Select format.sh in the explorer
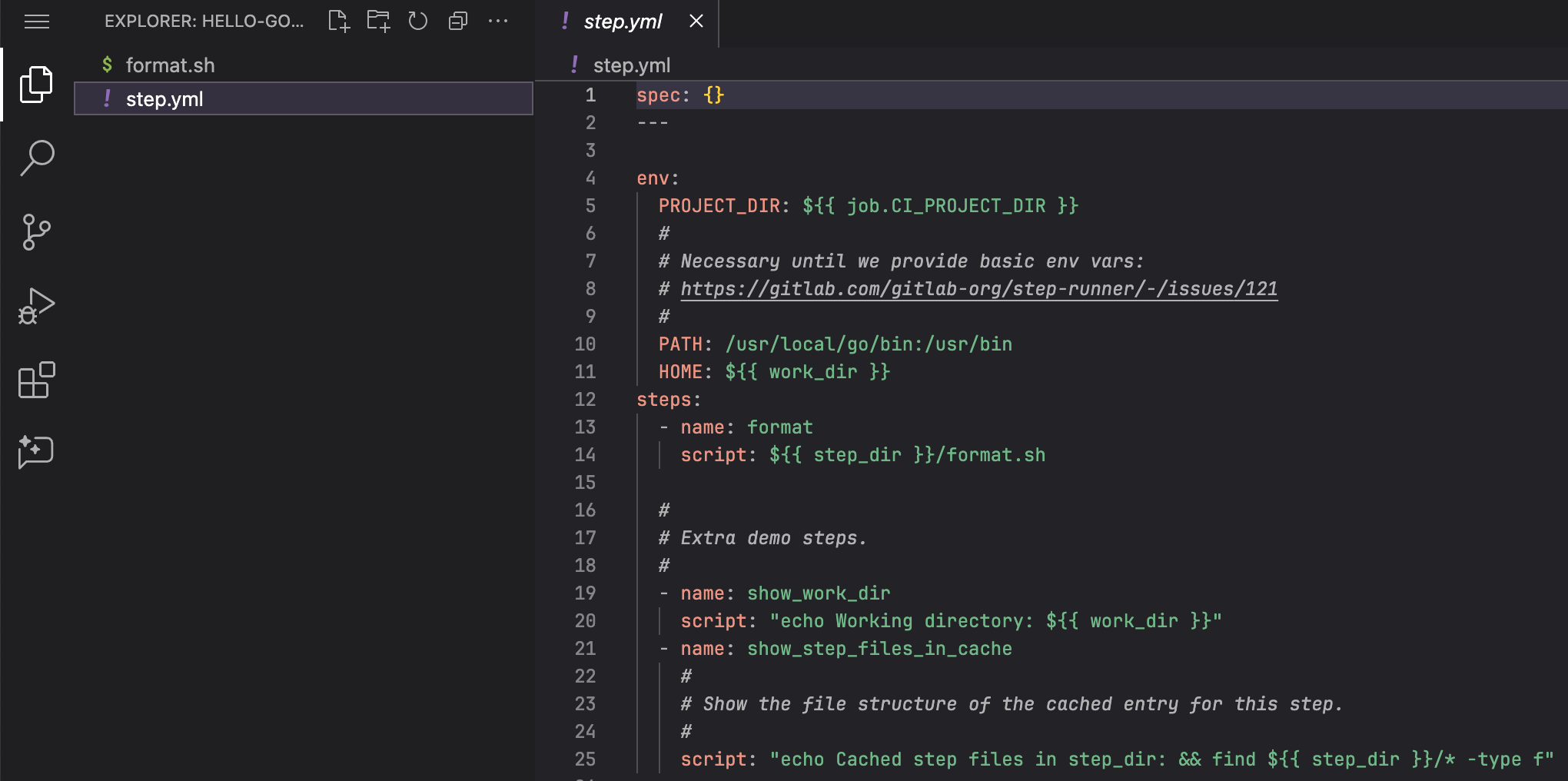Viewport: 1568px width, 781px height. click(171, 65)
